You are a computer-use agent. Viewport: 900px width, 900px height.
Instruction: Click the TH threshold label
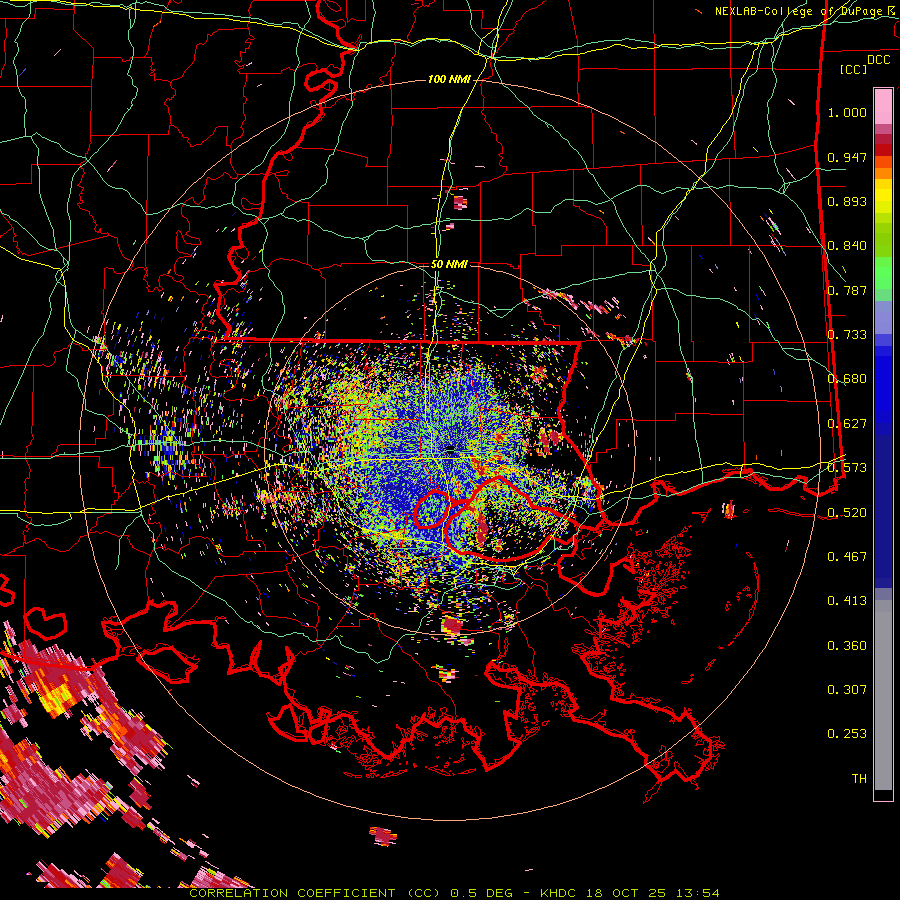[x=859, y=779]
